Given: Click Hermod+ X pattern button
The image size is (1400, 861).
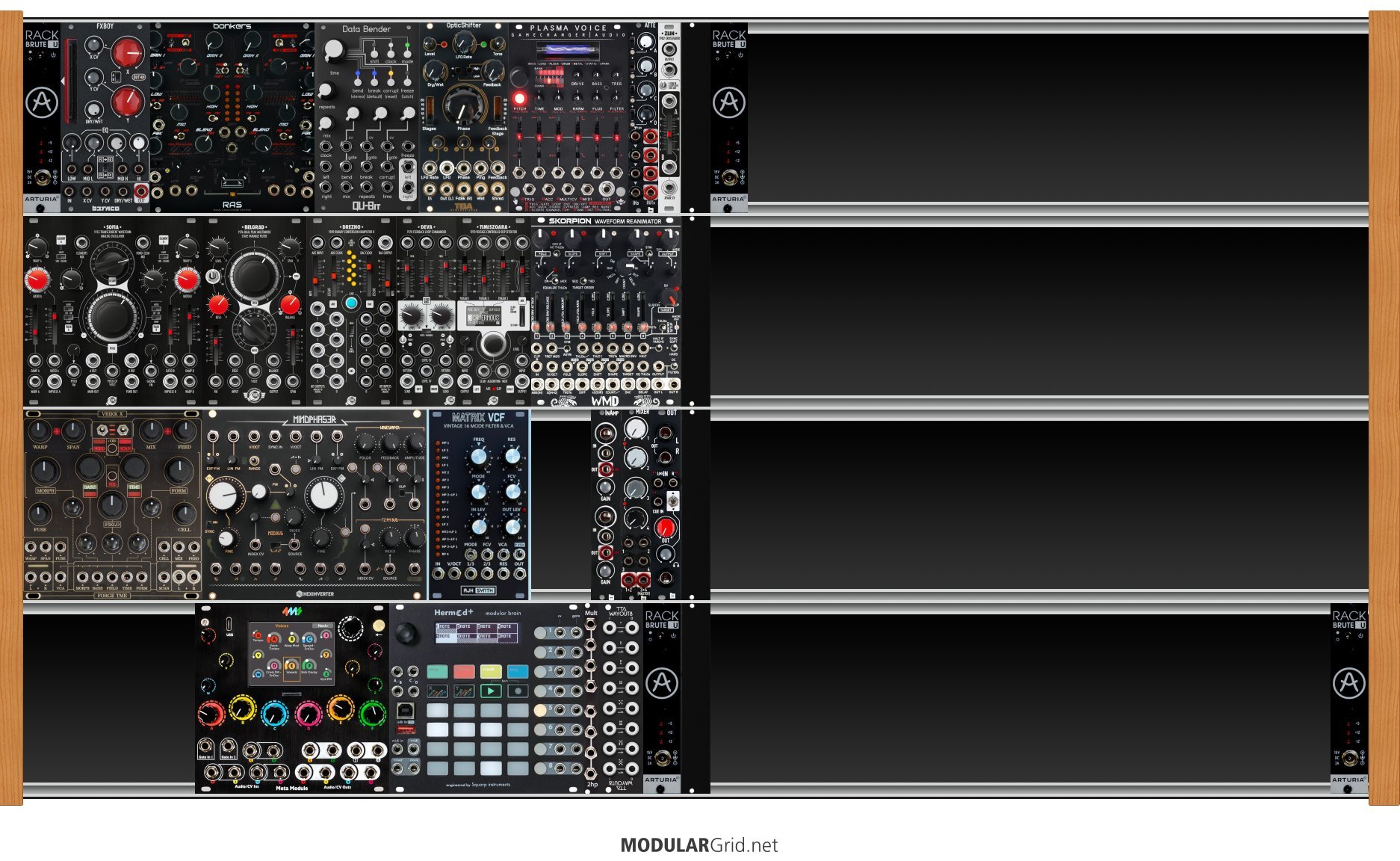Looking at the screenshot, I should [436, 691].
